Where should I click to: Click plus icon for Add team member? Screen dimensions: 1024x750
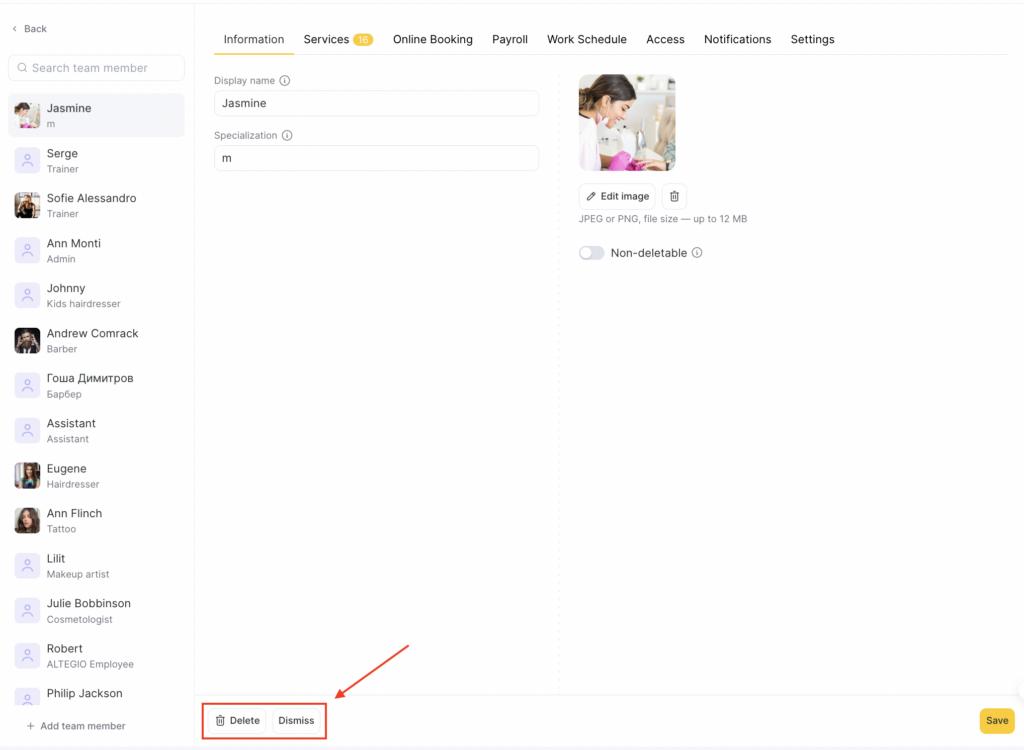30,726
